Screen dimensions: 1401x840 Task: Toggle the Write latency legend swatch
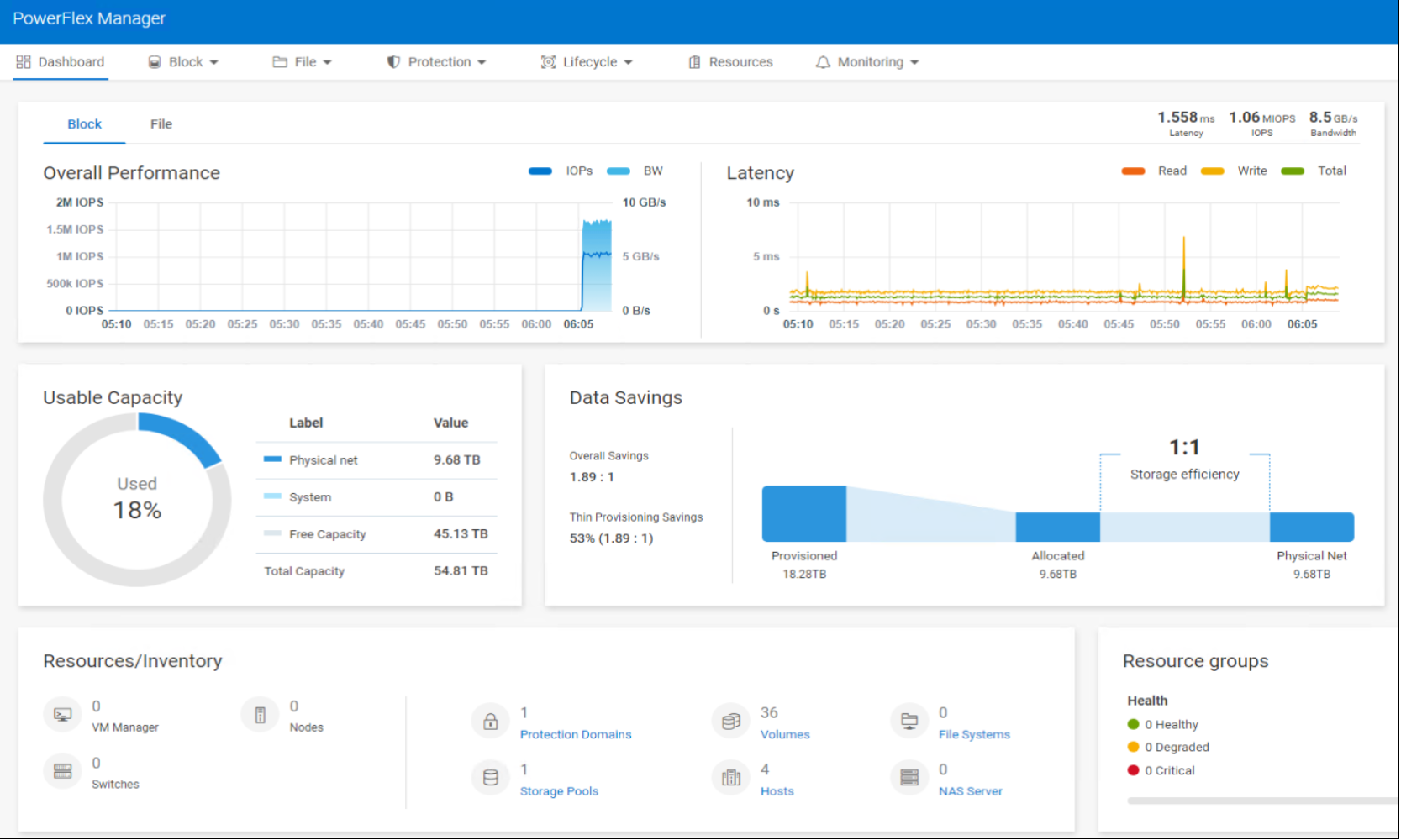(1213, 171)
